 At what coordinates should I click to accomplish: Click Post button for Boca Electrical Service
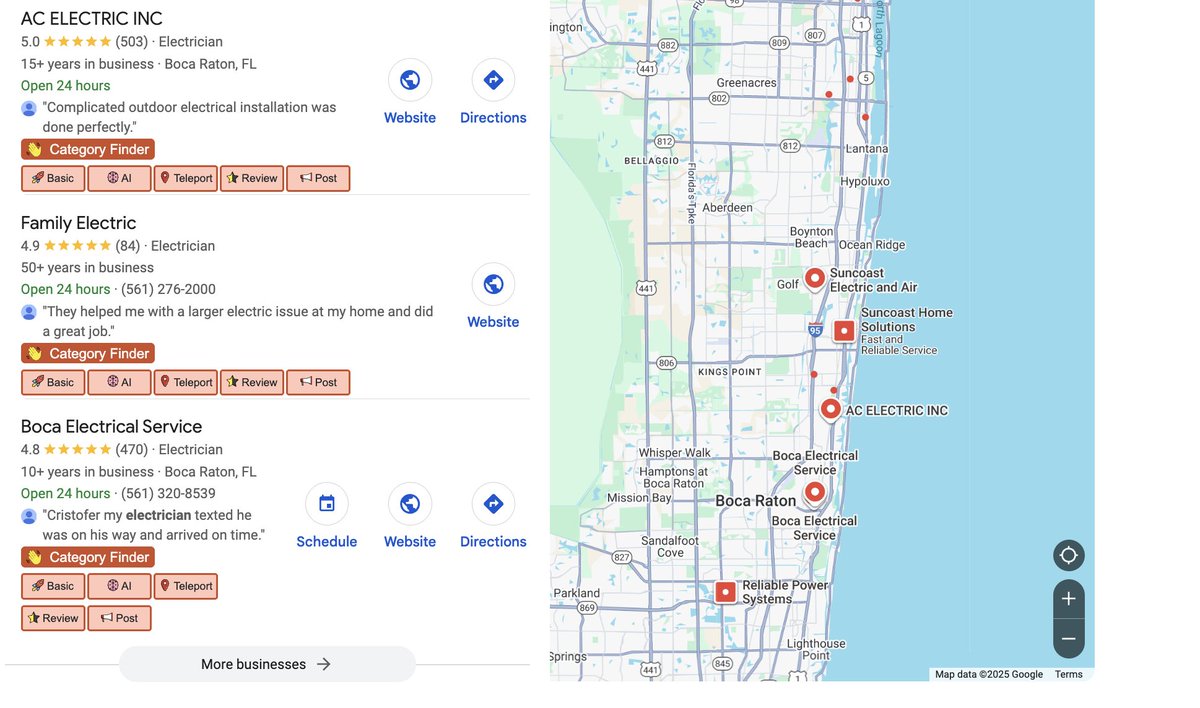tap(119, 618)
